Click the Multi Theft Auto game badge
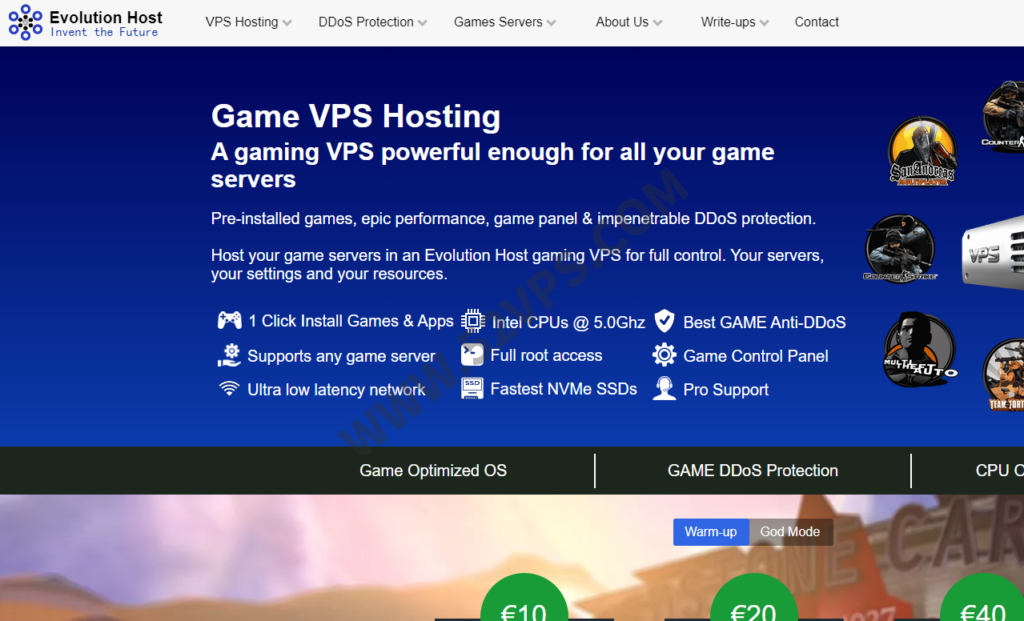1024x621 pixels. (x=920, y=349)
